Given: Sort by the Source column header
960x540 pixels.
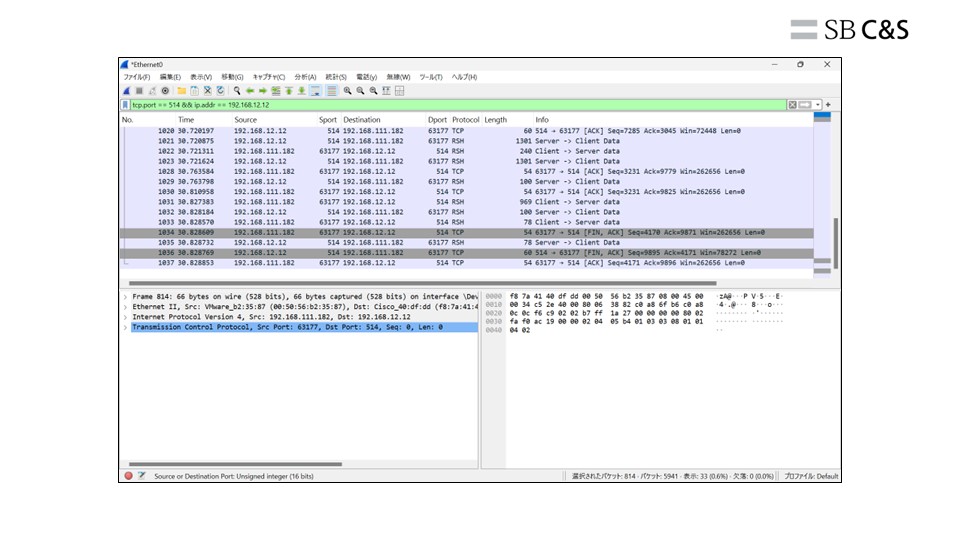Looking at the screenshot, I should click(x=246, y=120).
